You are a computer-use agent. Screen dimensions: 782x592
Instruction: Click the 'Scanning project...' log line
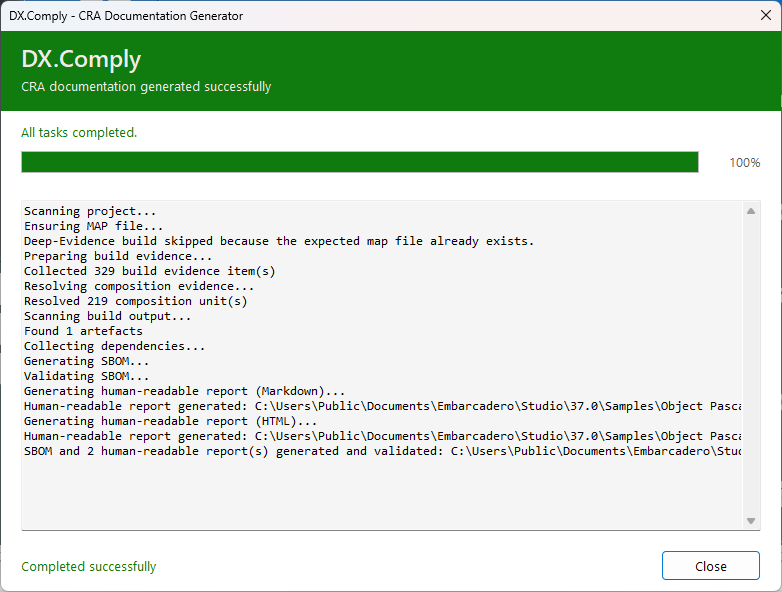pos(90,211)
